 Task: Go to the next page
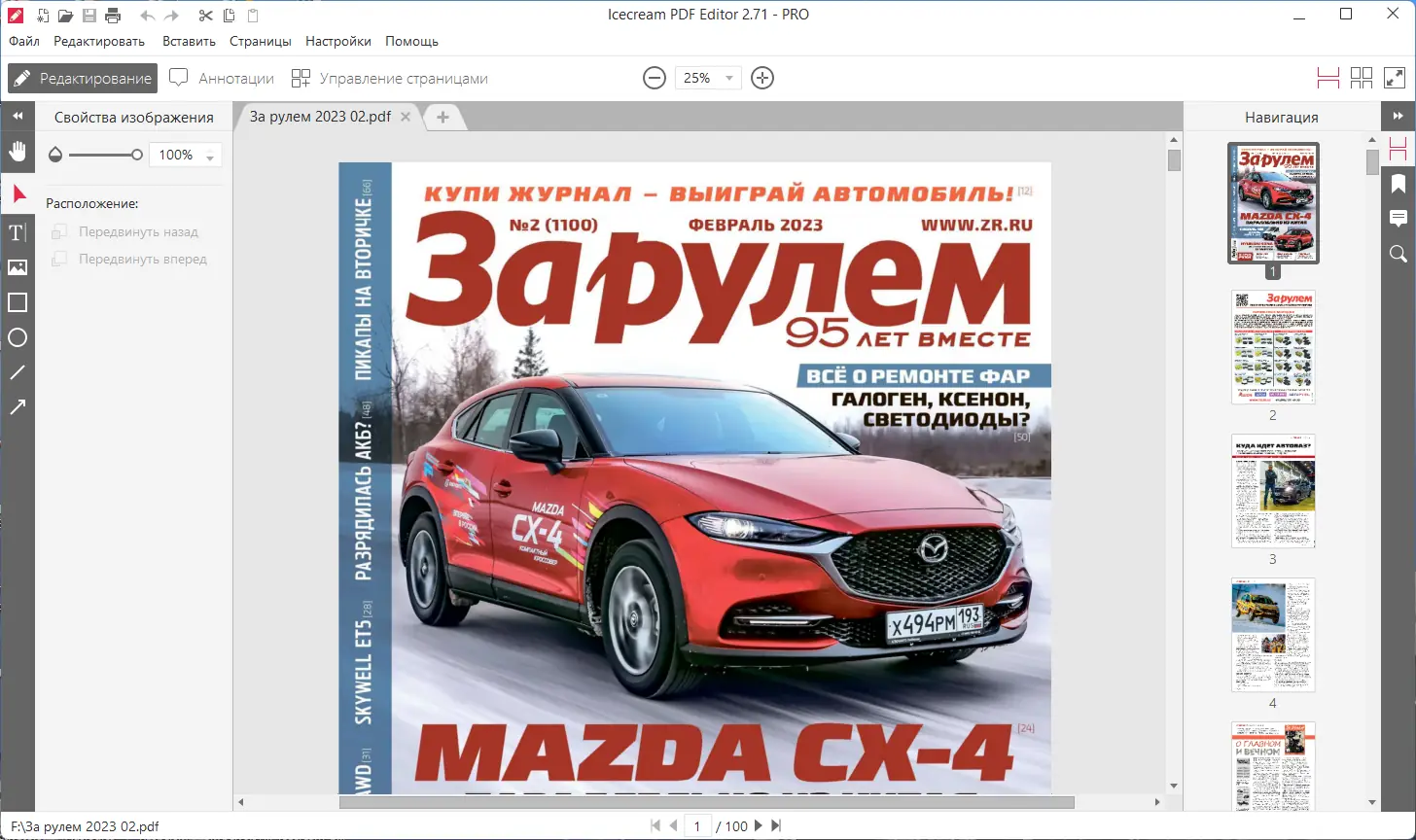pyautogui.click(x=759, y=825)
